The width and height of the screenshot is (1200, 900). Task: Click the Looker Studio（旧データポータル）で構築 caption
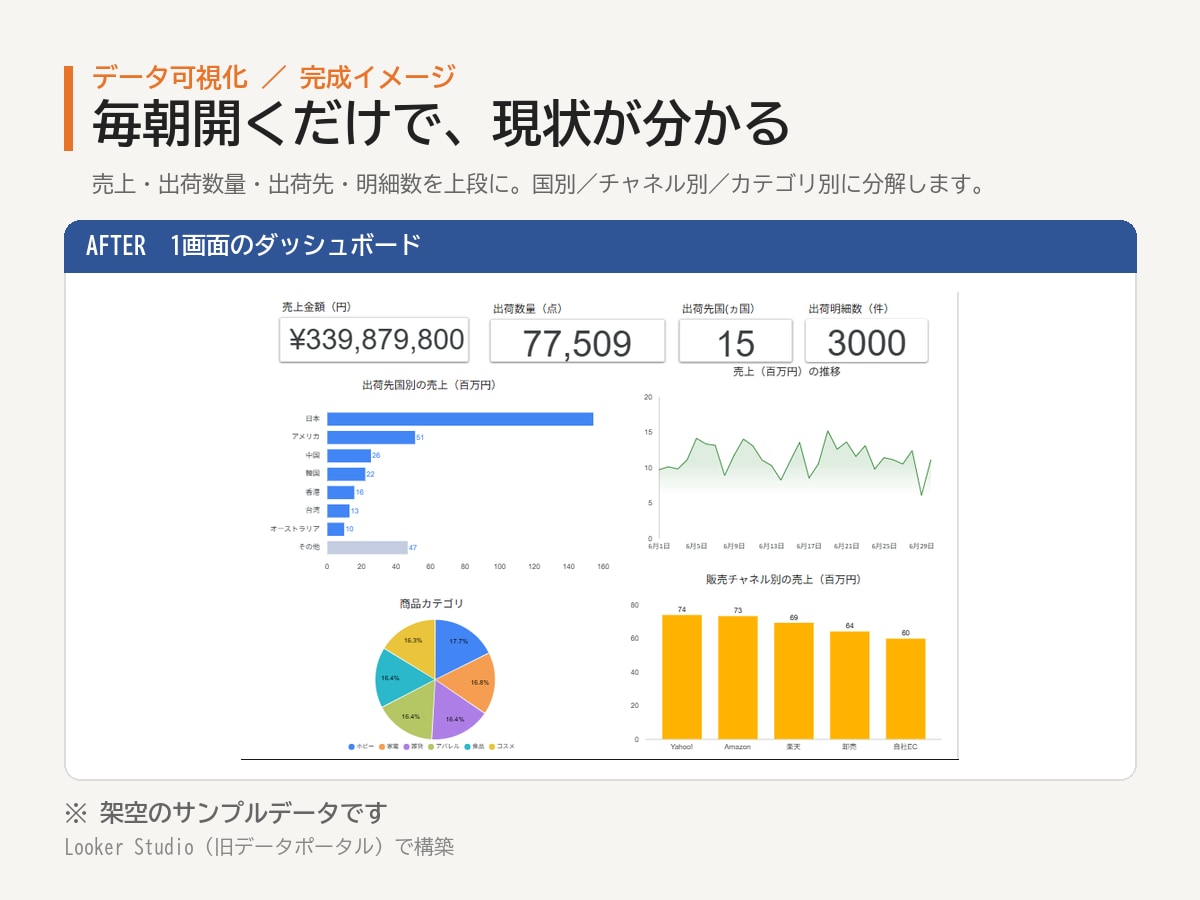point(259,847)
